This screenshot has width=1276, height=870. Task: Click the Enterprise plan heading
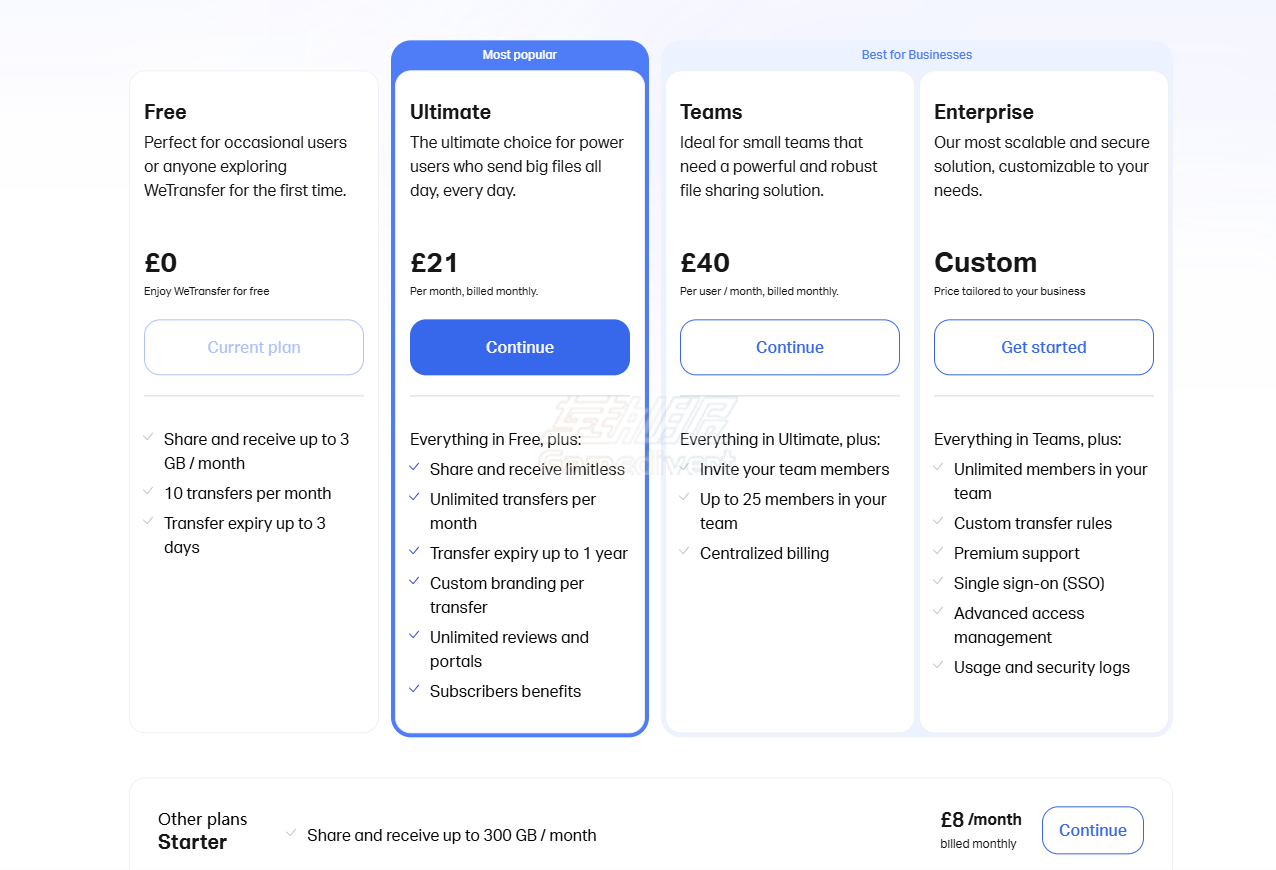984,112
